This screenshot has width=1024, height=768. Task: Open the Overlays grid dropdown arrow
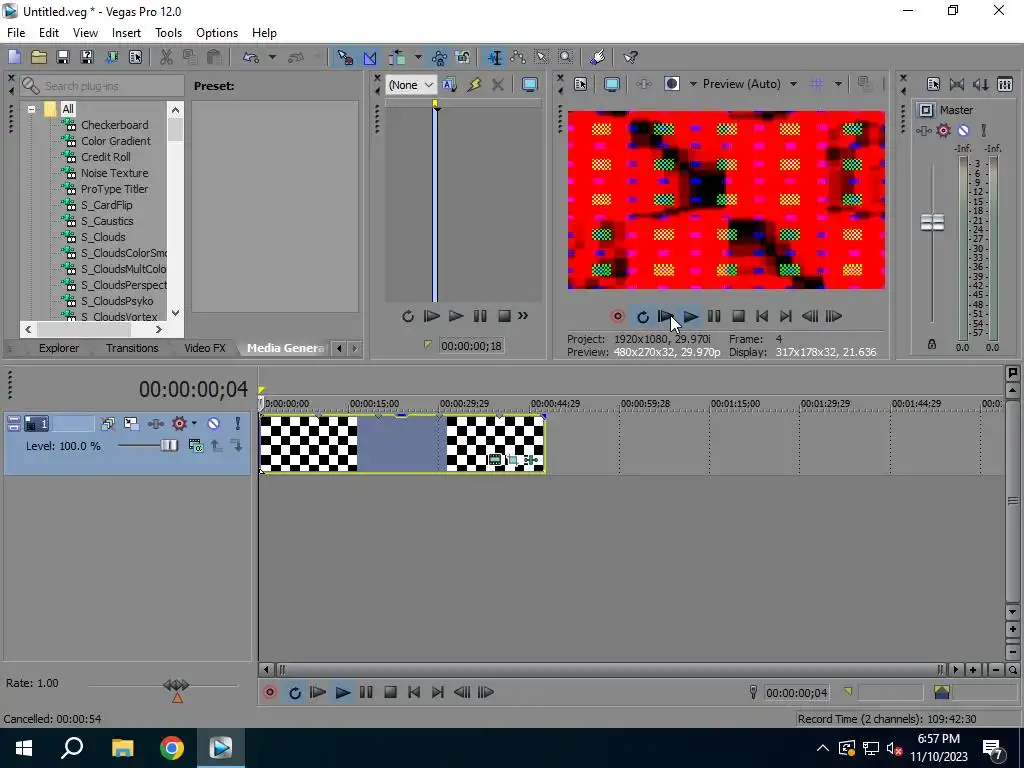coord(838,84)
